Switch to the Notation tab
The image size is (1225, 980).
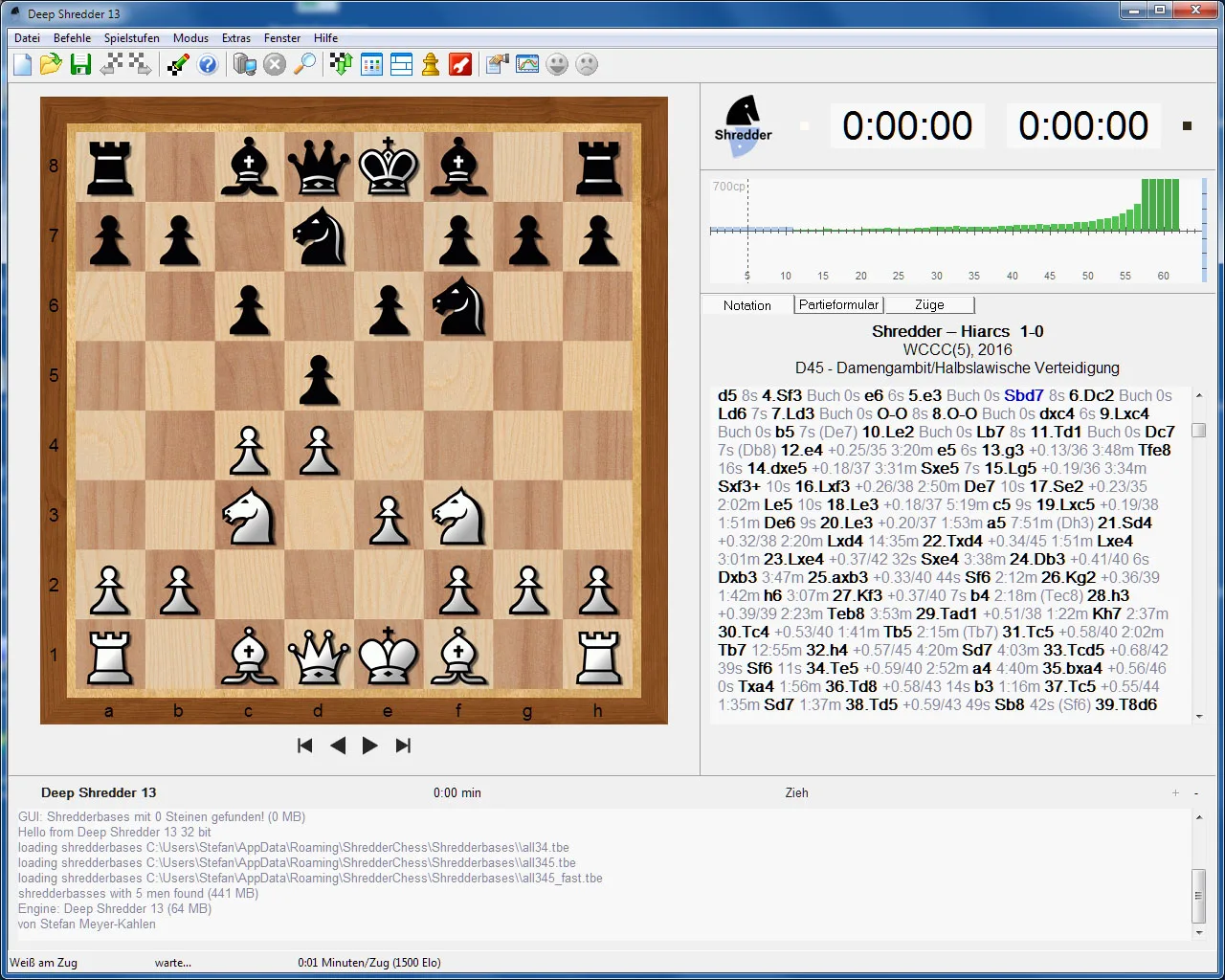pyautogui.click(x=747, y=305)
